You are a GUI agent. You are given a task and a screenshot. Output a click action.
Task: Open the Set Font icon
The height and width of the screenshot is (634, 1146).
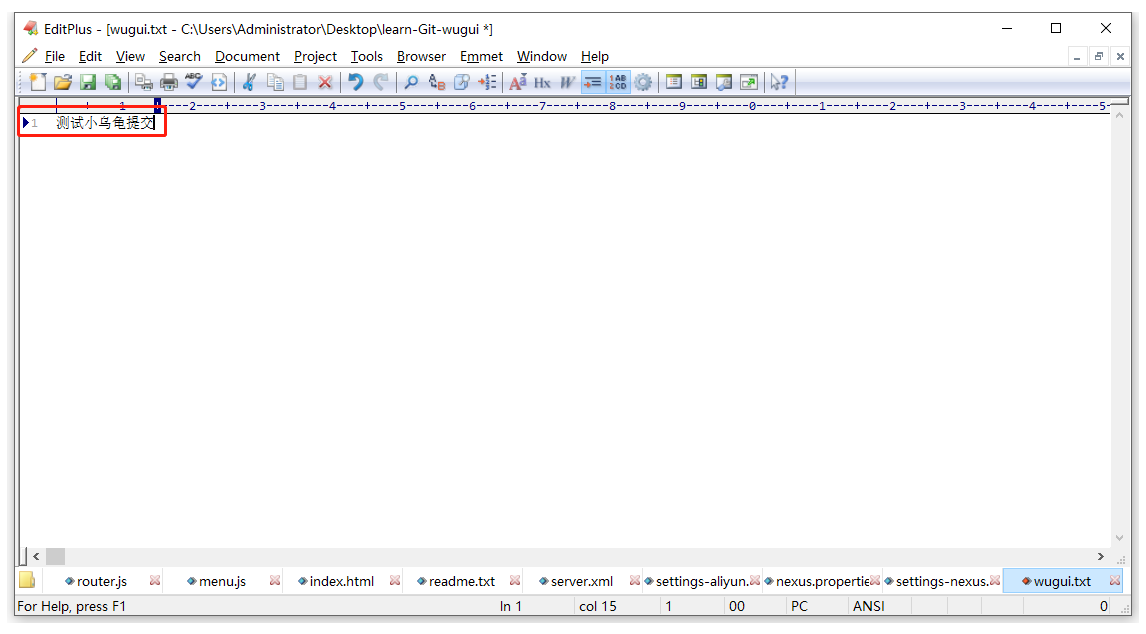pos(517,82)
